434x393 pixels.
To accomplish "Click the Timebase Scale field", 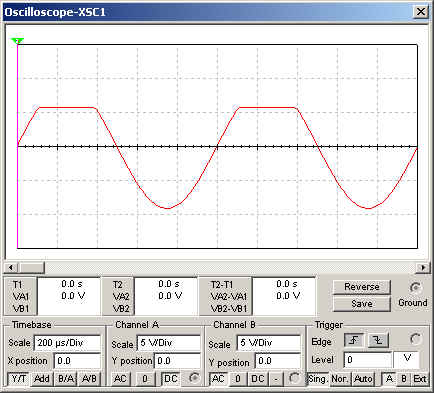I will [x=67, y=343].
